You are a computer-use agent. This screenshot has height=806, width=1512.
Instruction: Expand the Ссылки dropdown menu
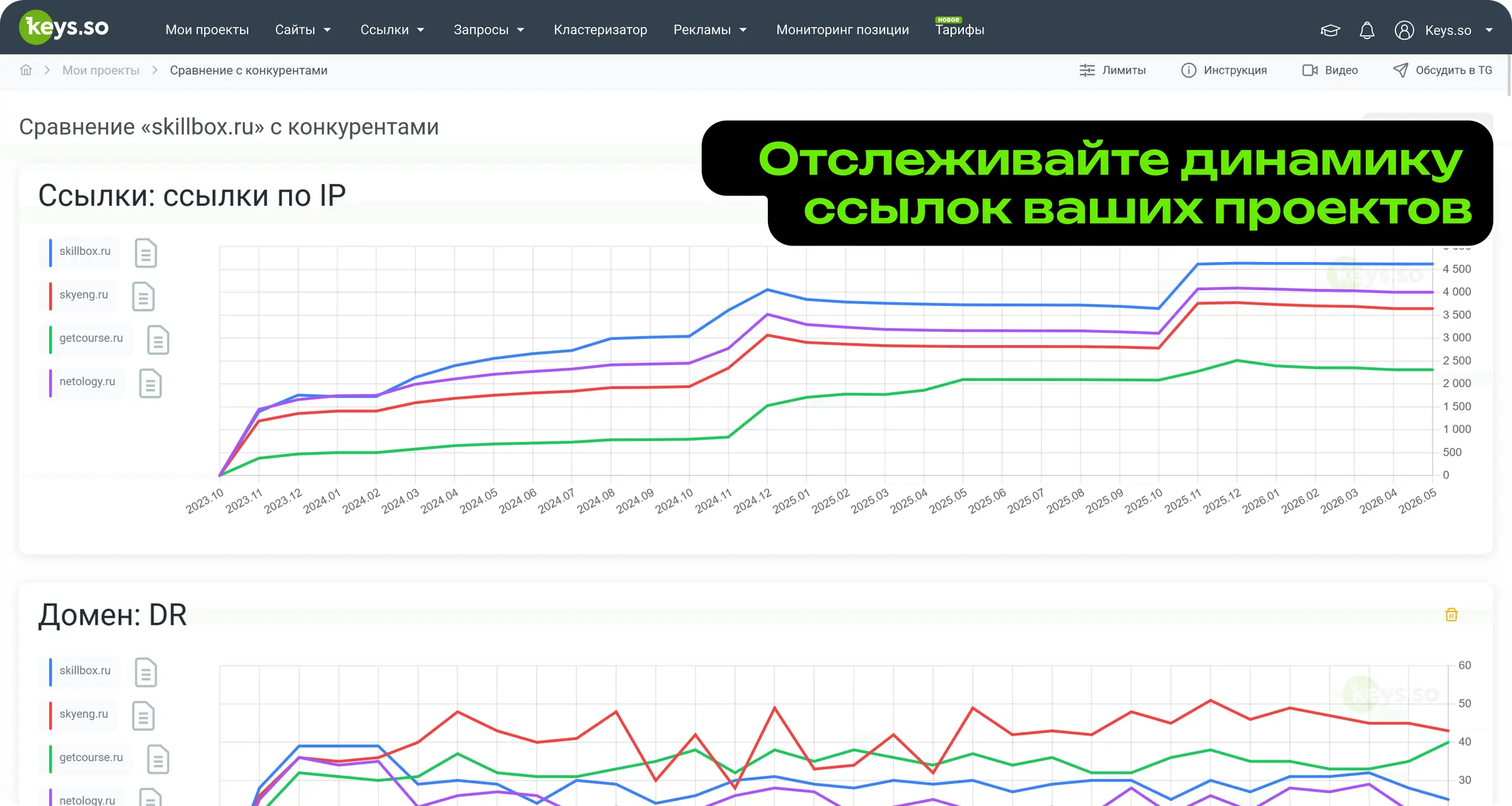coord(392,30)
